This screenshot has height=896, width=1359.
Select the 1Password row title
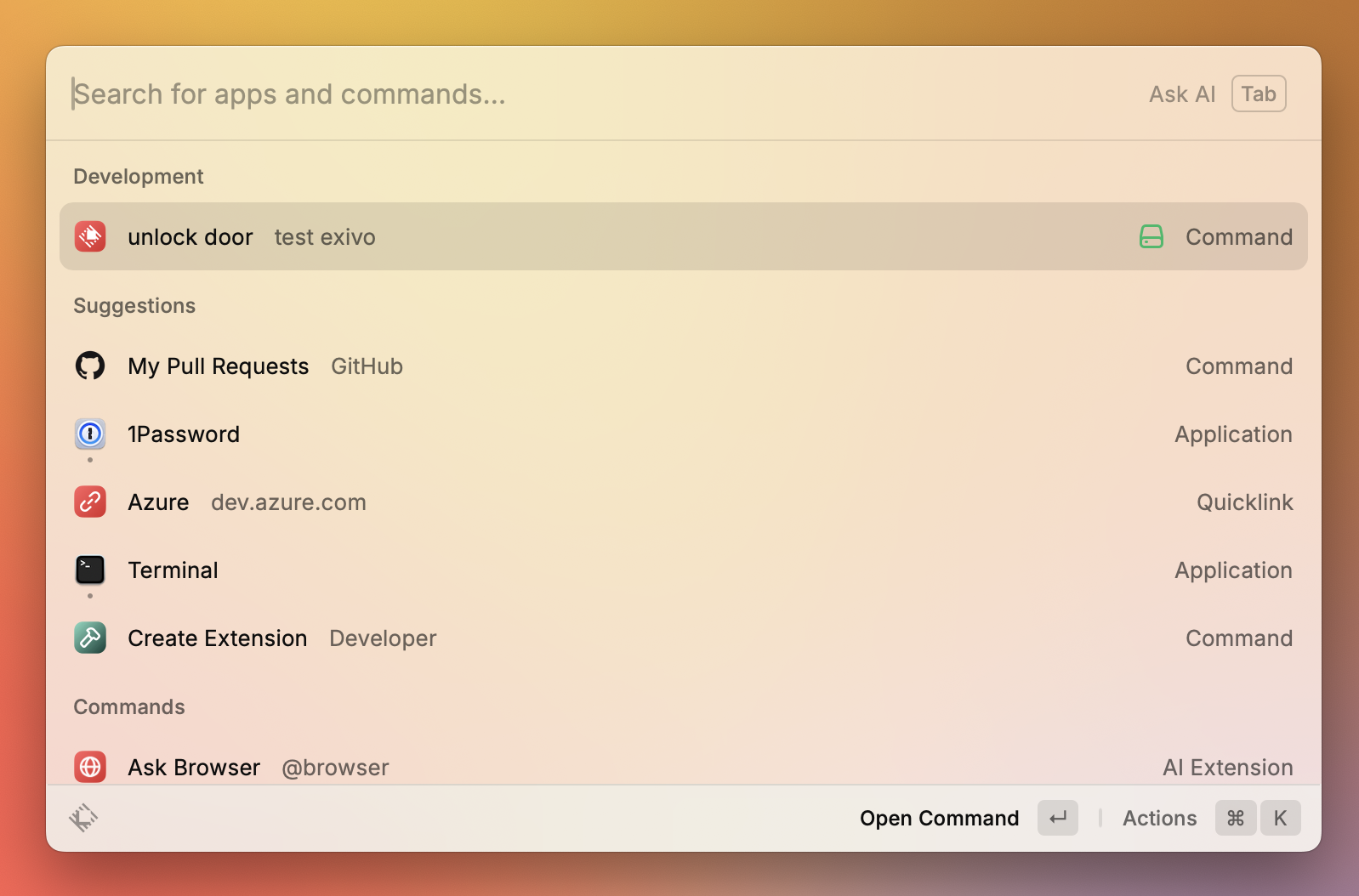[184, 434]
